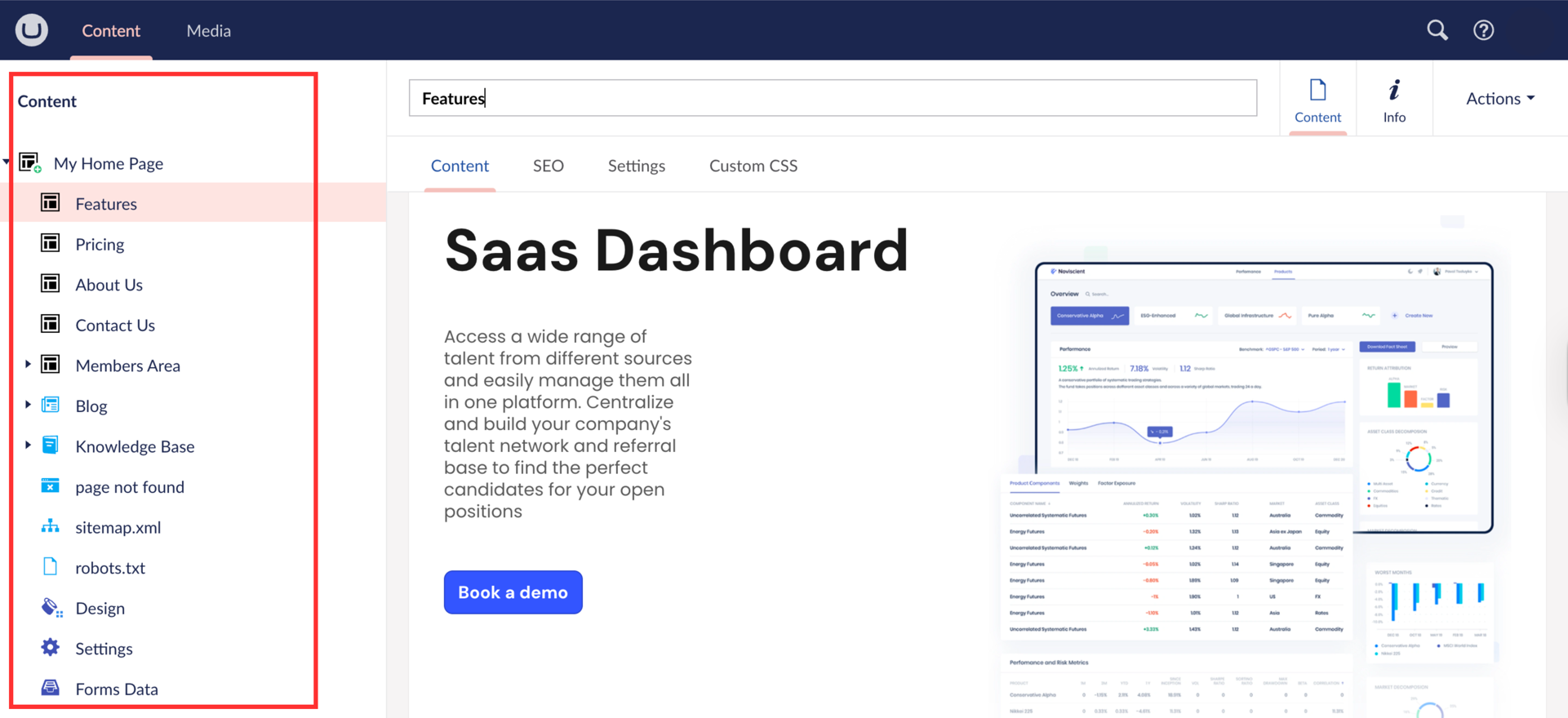This screenshot has width=1568, height=718.
Task: Expand the Knowledge Base node
Action: 28,445
